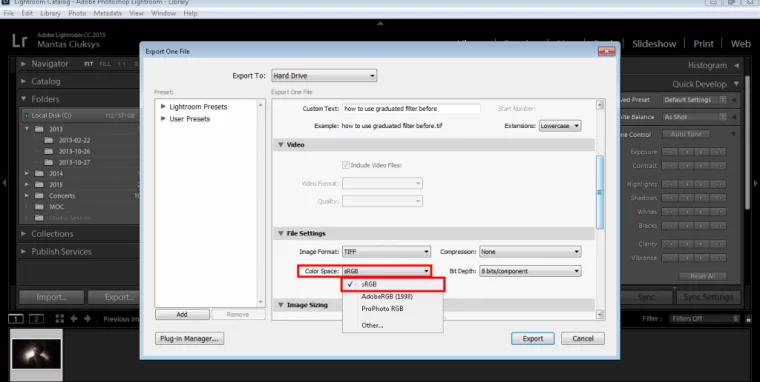This screenshot has height=382, width=760.
Task: Open the Window menu
Action: pos(163,13)
